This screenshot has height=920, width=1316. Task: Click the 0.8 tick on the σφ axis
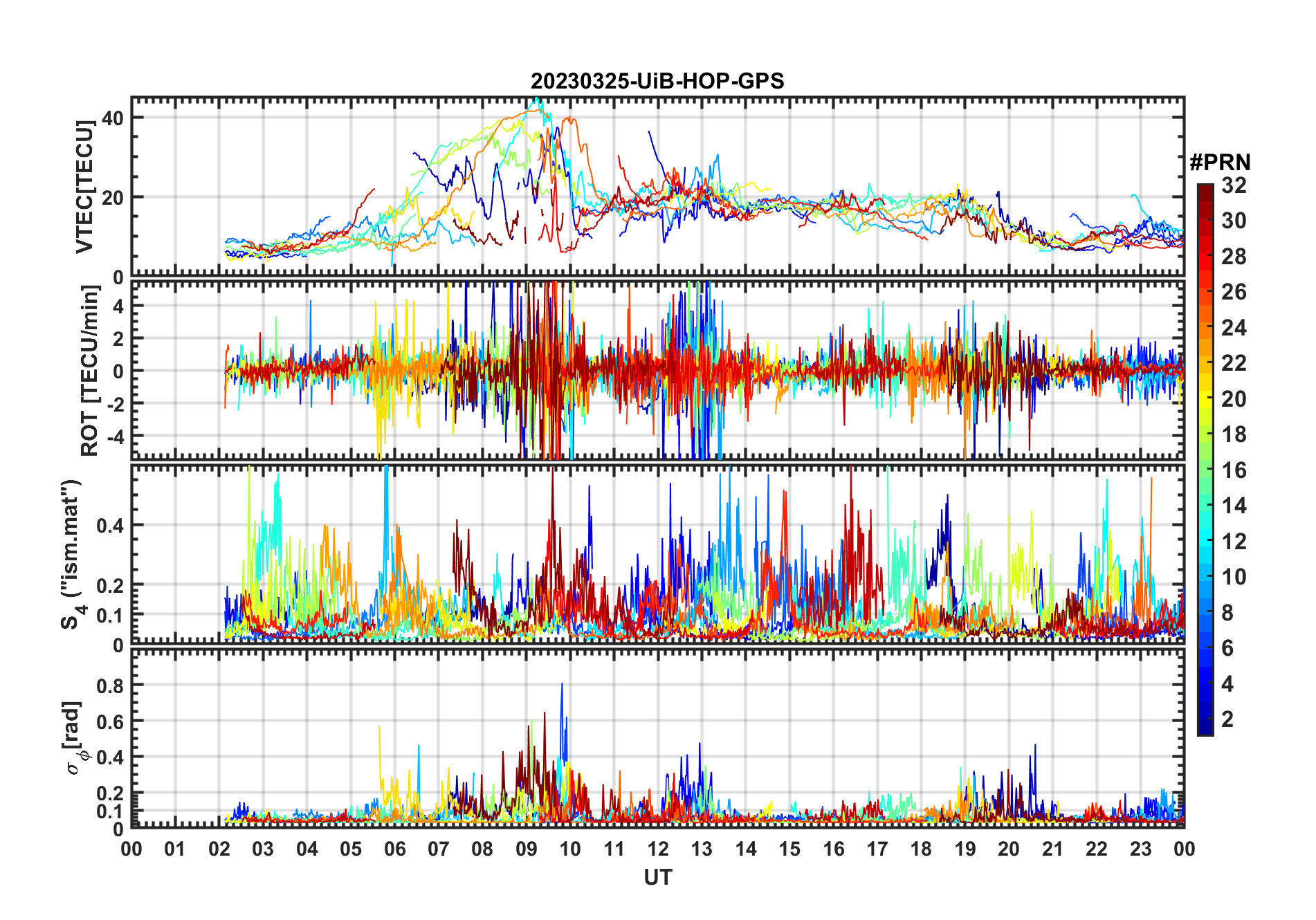pyautogui.click(x=111, y=686)
